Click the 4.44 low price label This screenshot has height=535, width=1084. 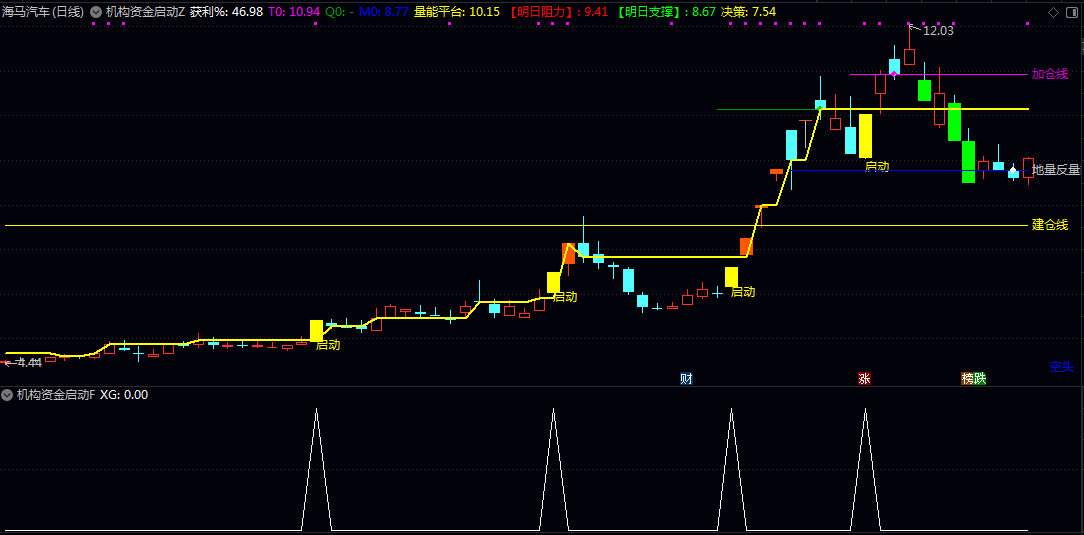coord(28,363)
